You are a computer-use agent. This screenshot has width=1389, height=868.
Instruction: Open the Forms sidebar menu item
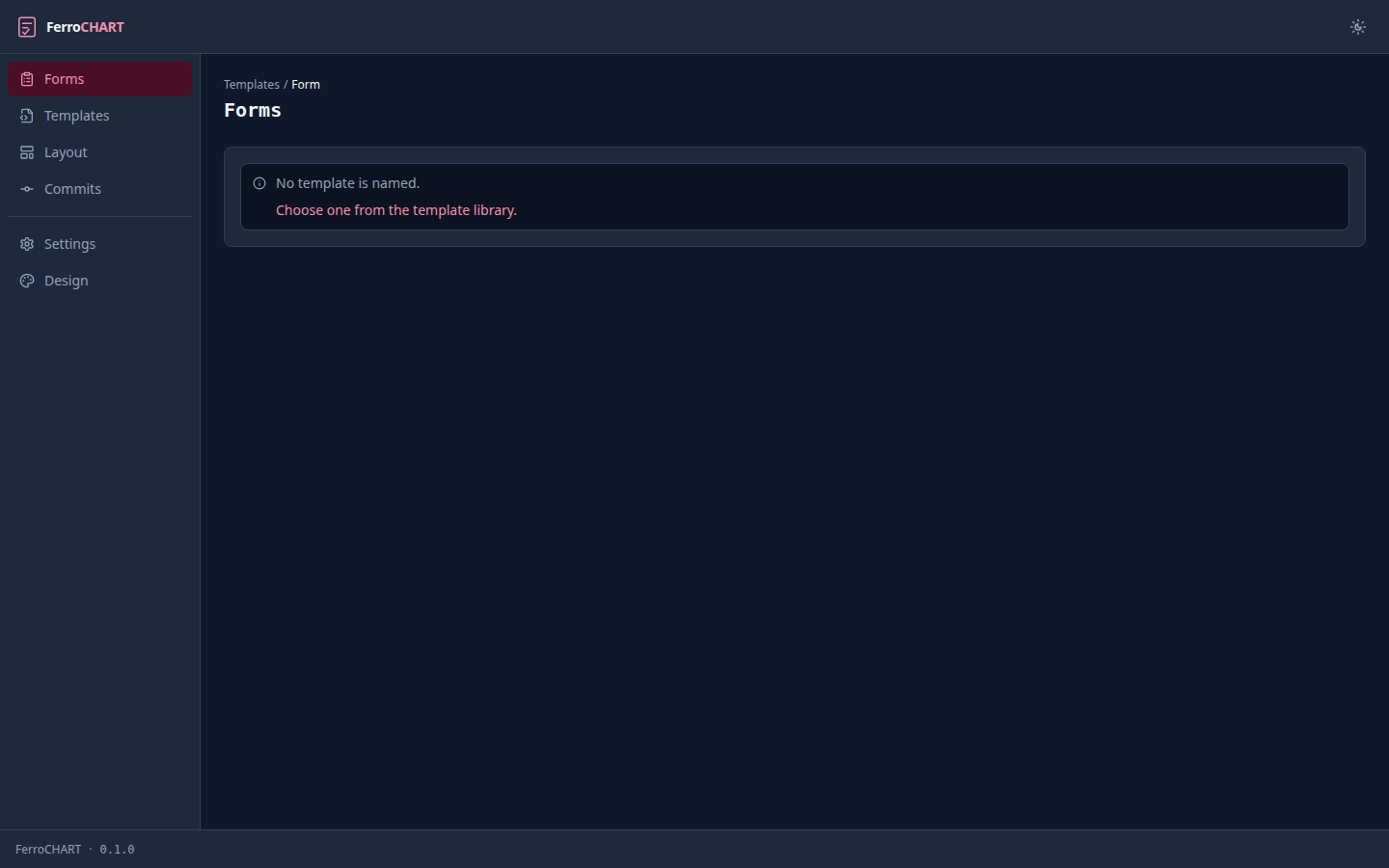100,79
